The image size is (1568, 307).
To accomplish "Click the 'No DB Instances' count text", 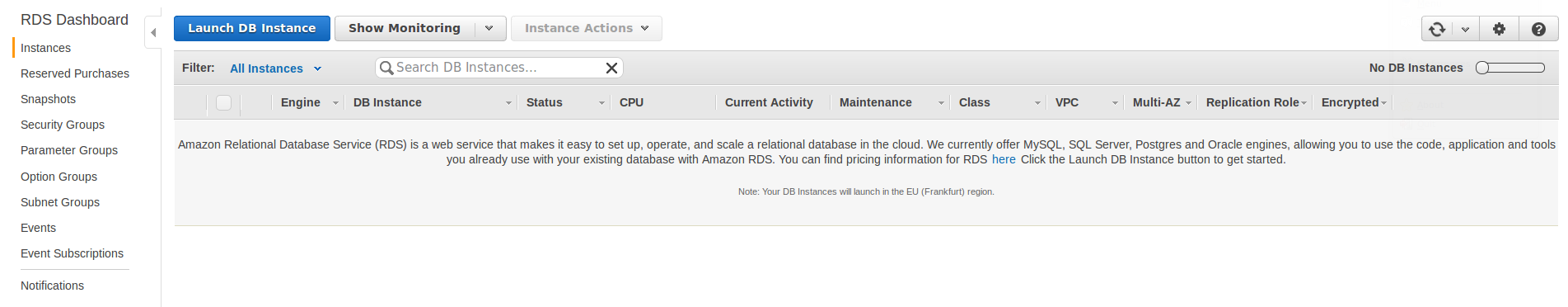I will (1416, 68).
